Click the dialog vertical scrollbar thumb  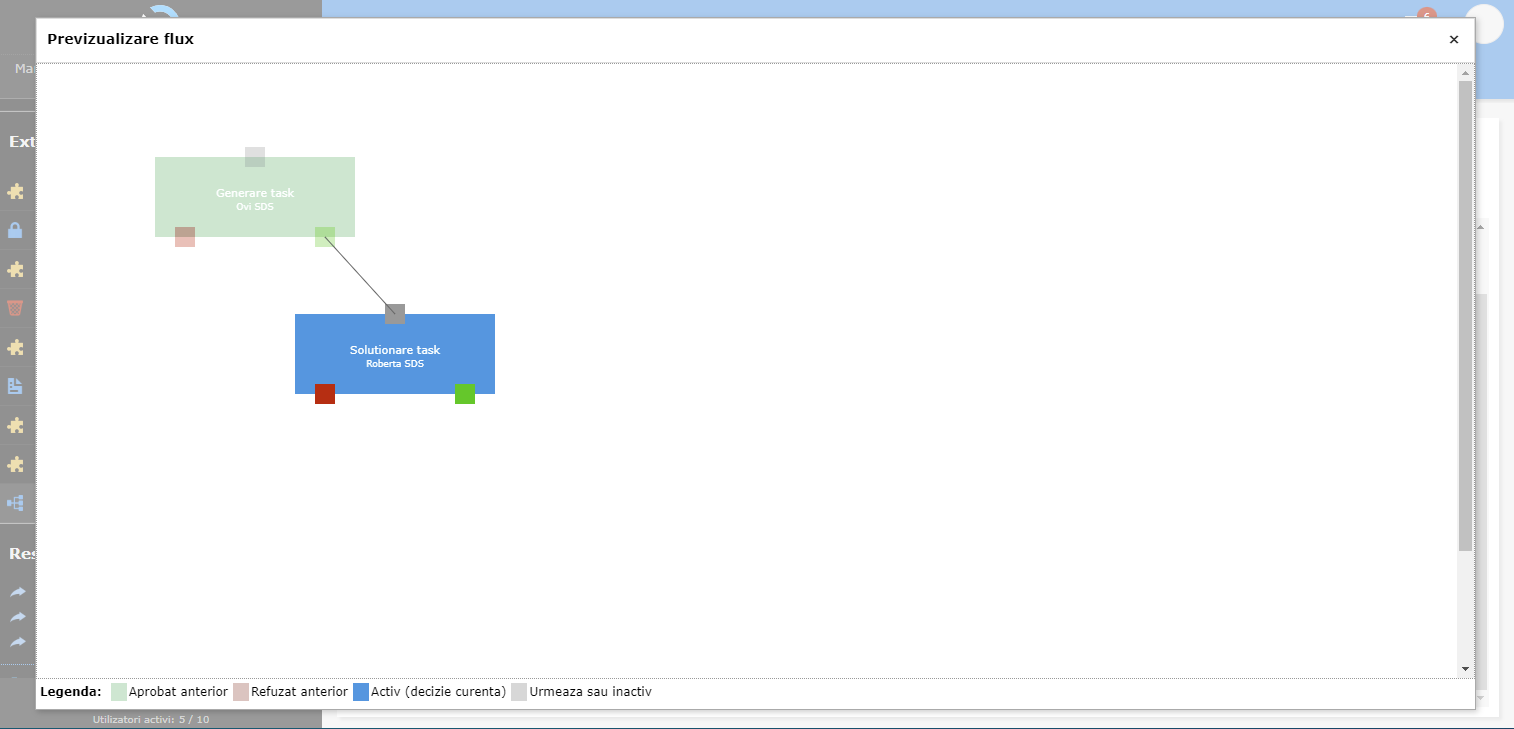(x=1466, y=316)
